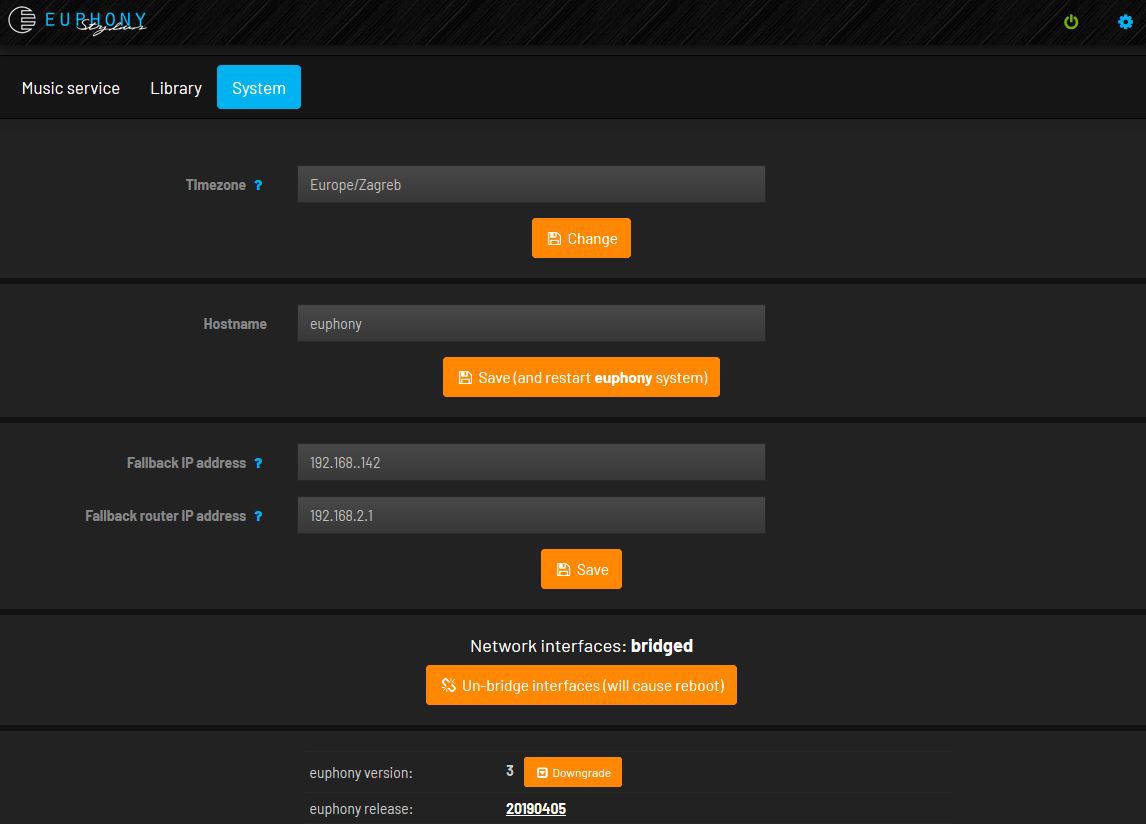This screenshot has height=824, width=1146.
Task: Click the green power icon
Action: 1071,22
